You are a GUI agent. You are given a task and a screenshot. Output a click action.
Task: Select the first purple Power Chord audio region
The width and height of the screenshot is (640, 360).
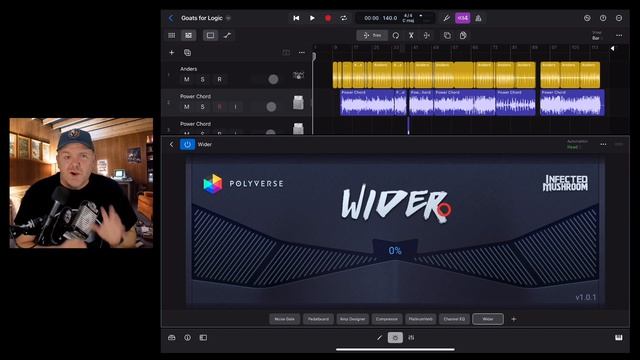pyautogui.click(x=367, y=102)
